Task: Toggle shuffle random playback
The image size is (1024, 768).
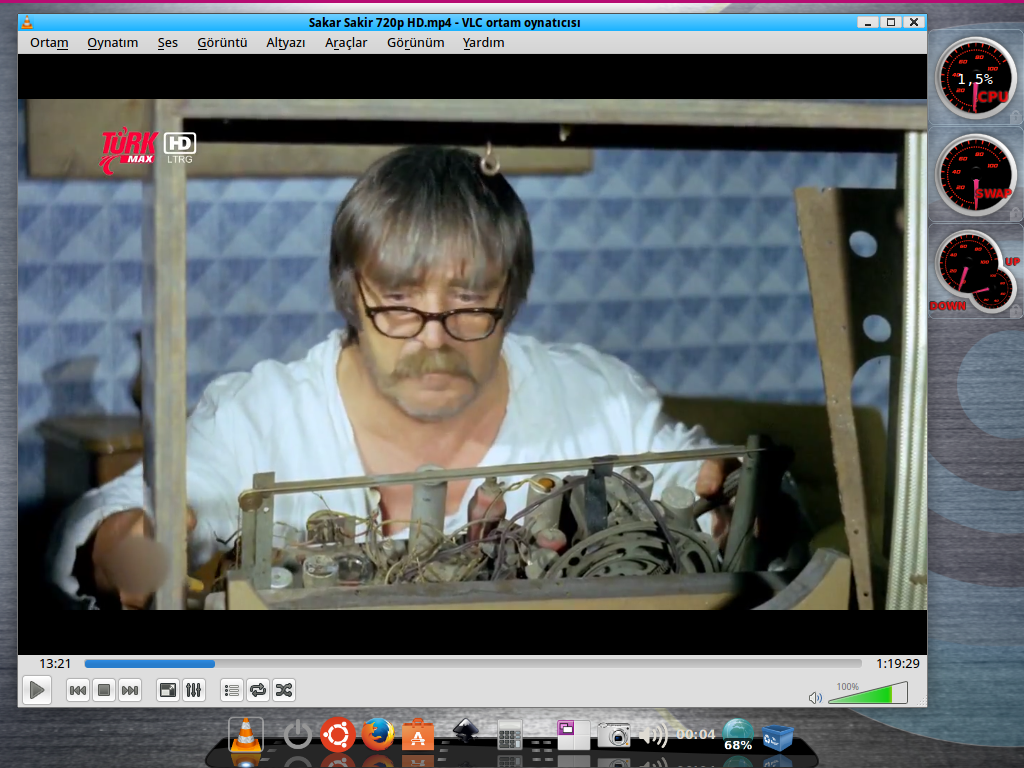Action: 284,690
